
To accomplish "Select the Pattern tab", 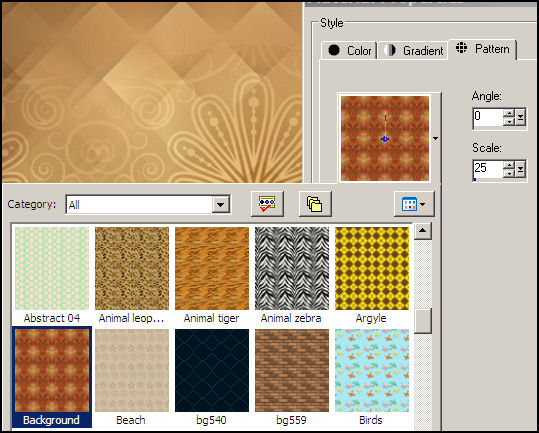I will [x=482, y=49].
